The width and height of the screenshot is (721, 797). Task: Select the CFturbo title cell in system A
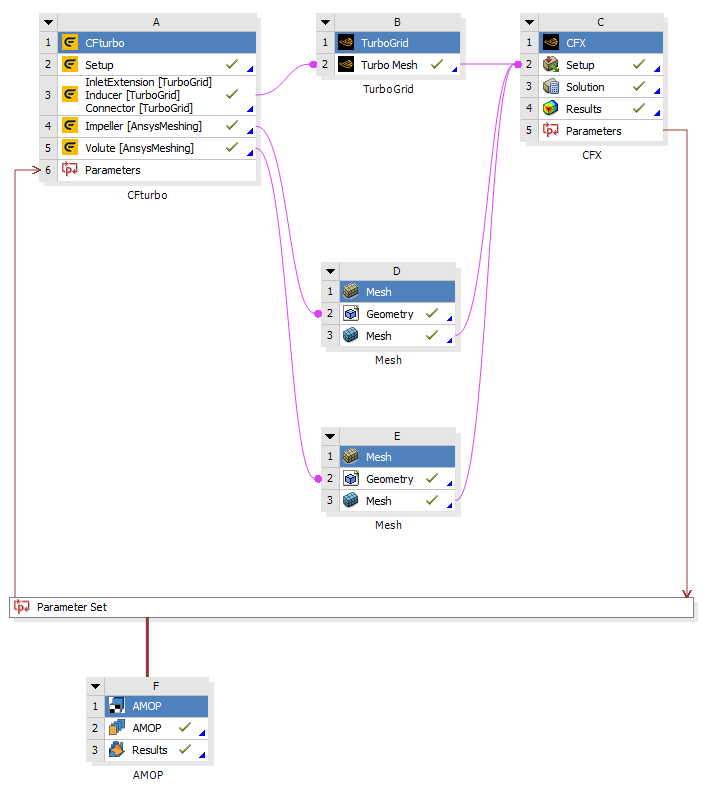tap(157, 43)
